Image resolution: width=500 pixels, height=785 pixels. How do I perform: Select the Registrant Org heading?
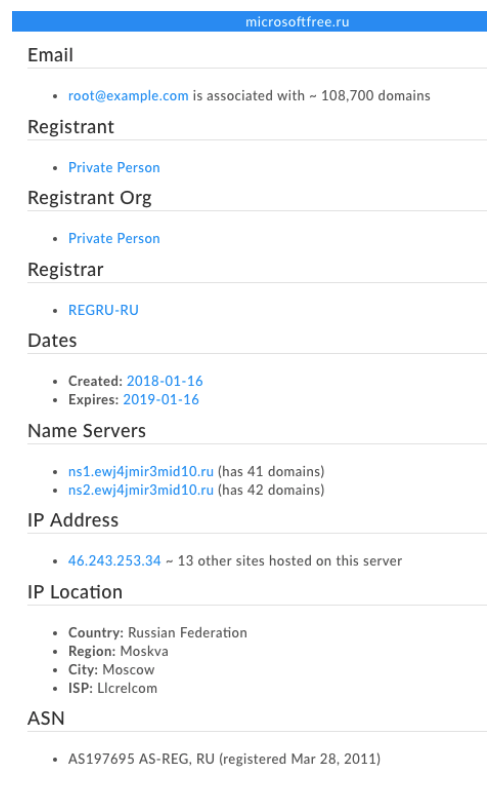pyautogui.click(x=90, y=198)
